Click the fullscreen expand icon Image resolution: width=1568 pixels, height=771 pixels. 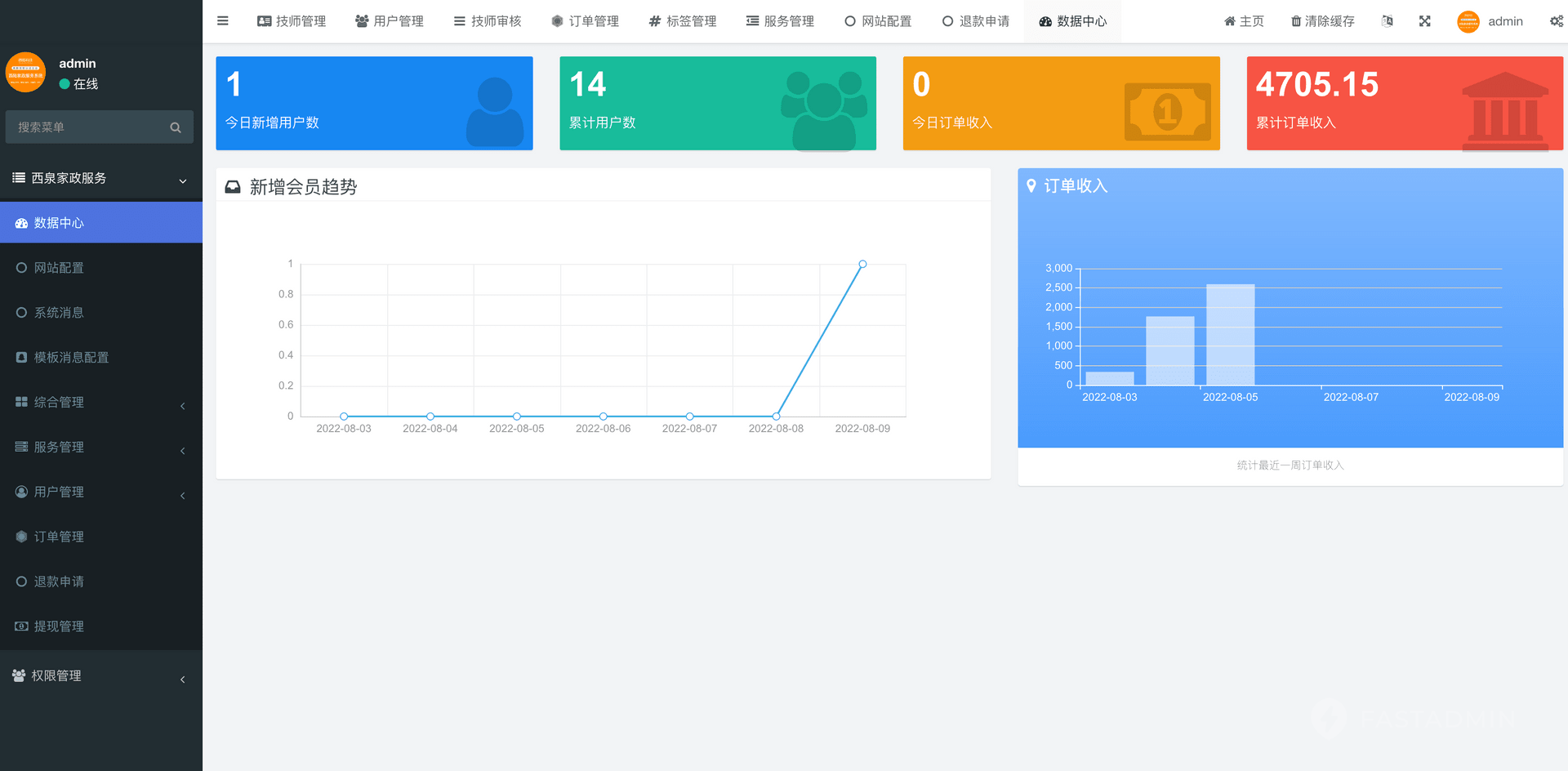pos(1424,21)
